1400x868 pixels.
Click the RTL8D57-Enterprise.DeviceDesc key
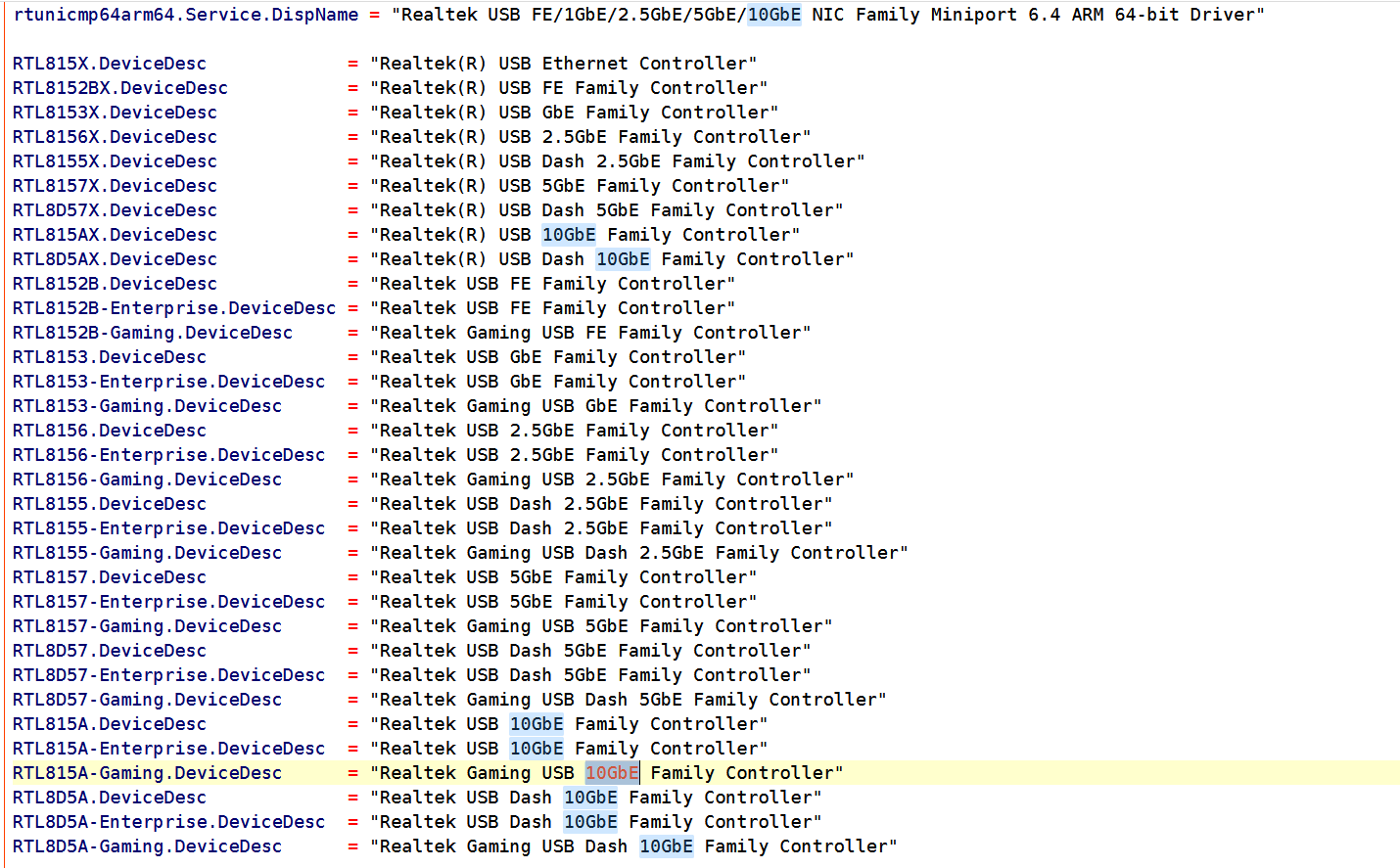click(x=169, y=675)
